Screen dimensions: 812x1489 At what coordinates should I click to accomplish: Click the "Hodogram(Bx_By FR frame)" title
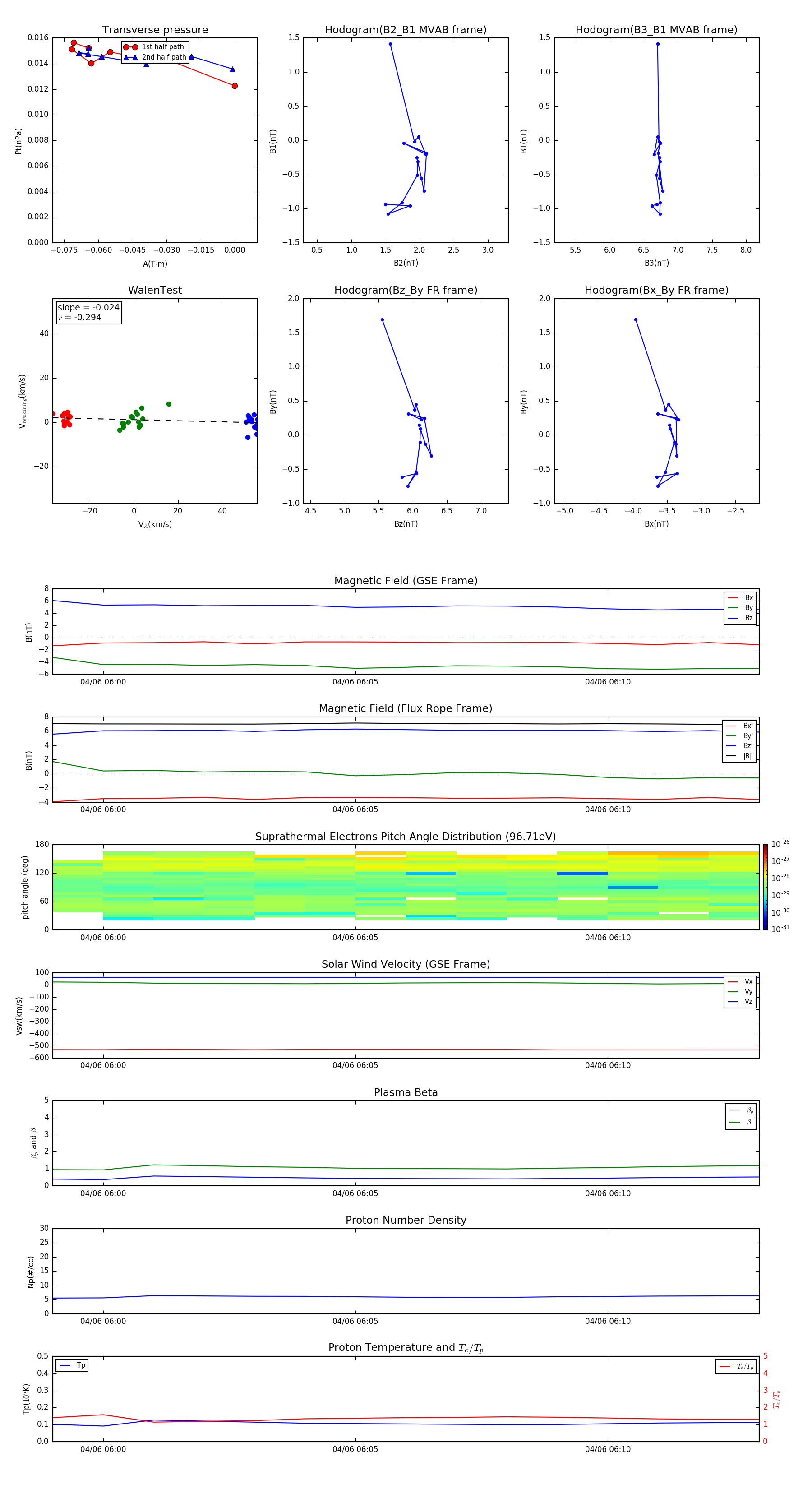(656, 290)
